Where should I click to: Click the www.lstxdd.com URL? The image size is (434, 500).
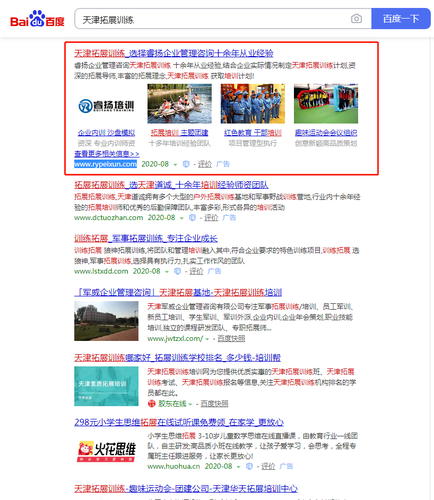point(101,271)
